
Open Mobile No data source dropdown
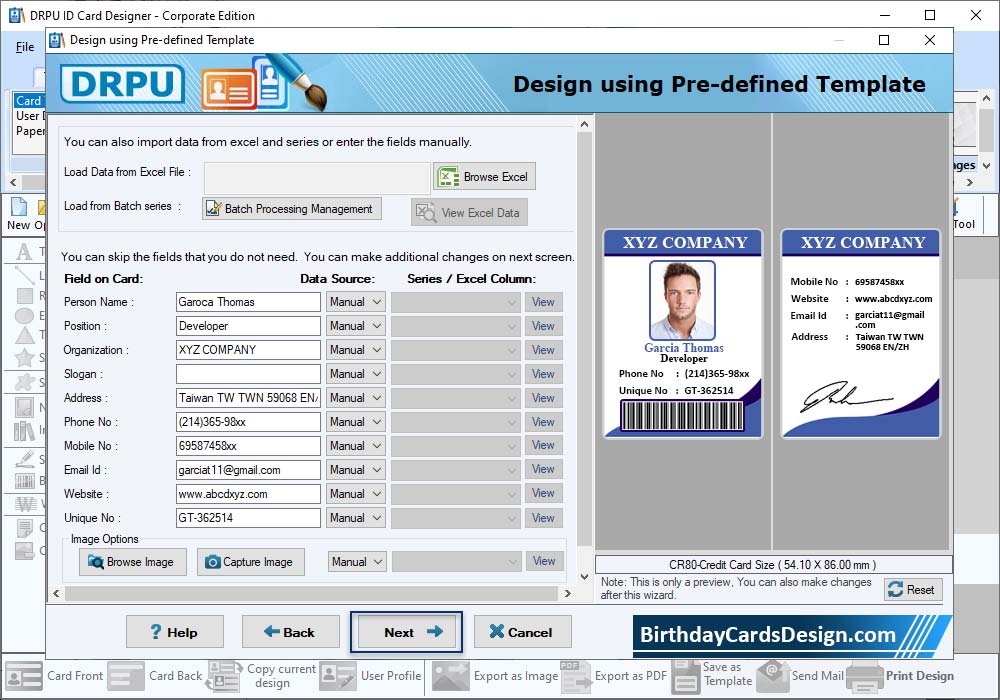(356, 446)
